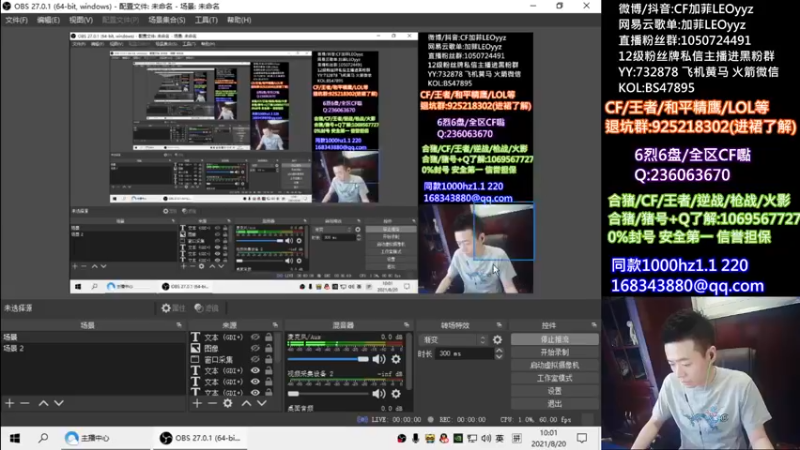Open the Windows Start menu
The width and height of the screenshot is (800, 450).
tap(15, 438)
